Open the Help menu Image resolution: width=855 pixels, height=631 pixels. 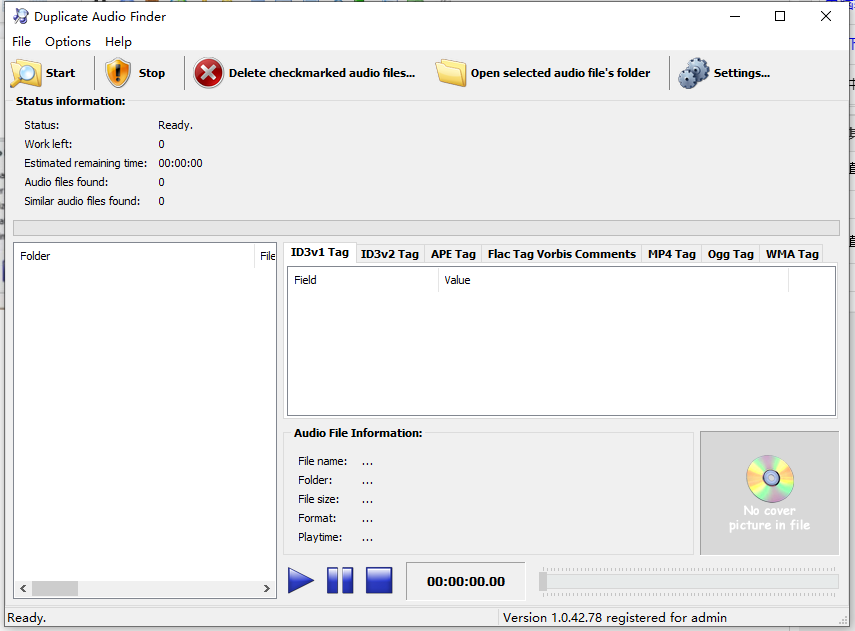118,42
